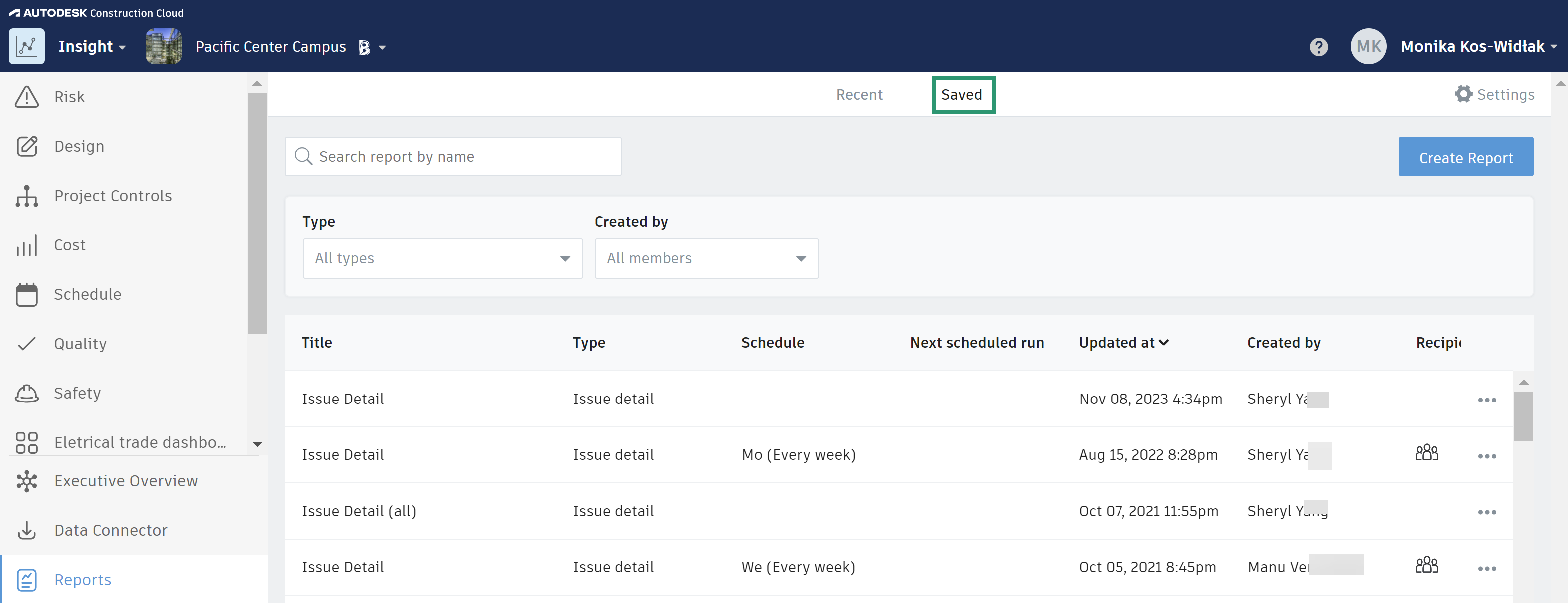Viewport: 1568px width, 603px height.
Task: View recipients icon for Mo (Every week) report
Action: [x=1426, y=453]
